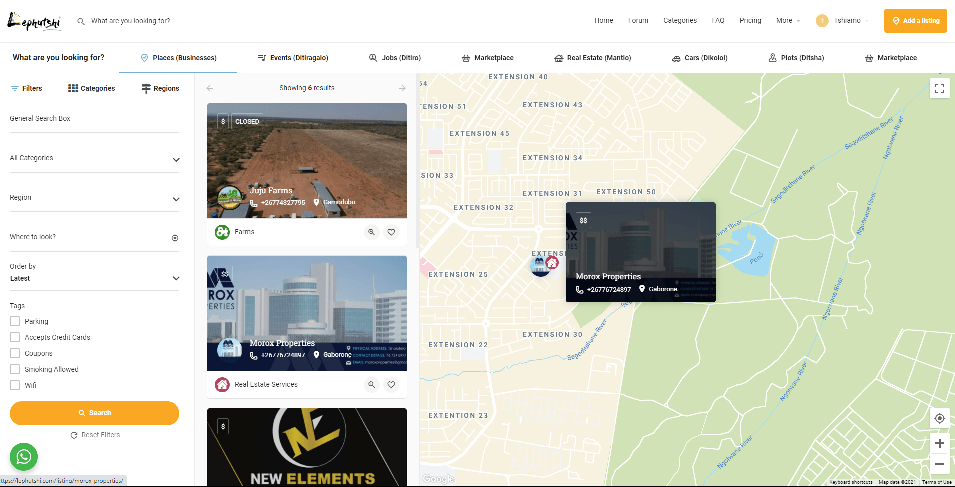Image resolution: width=955 pixels, height=487 pixels.
Task: Bookmark Juju Farms with heart icon
Action: [x=391, y=232]
